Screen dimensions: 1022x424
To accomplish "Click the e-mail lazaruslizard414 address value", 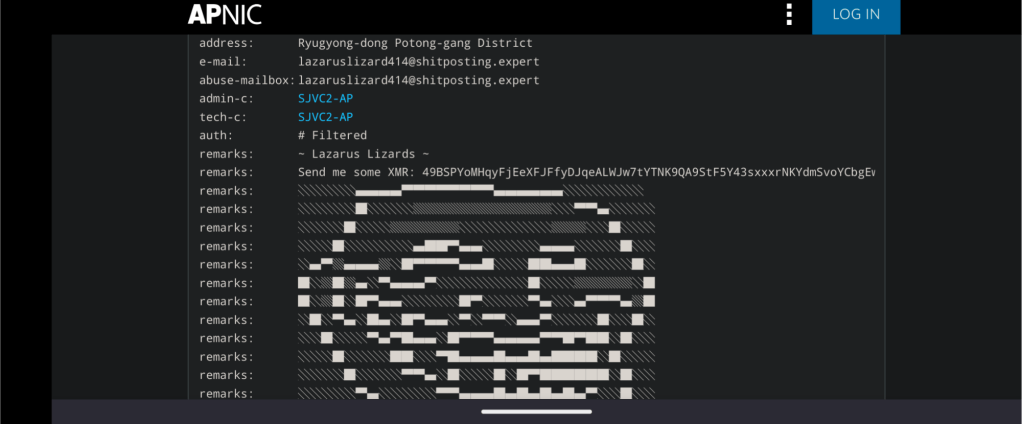I will [418, 62].
